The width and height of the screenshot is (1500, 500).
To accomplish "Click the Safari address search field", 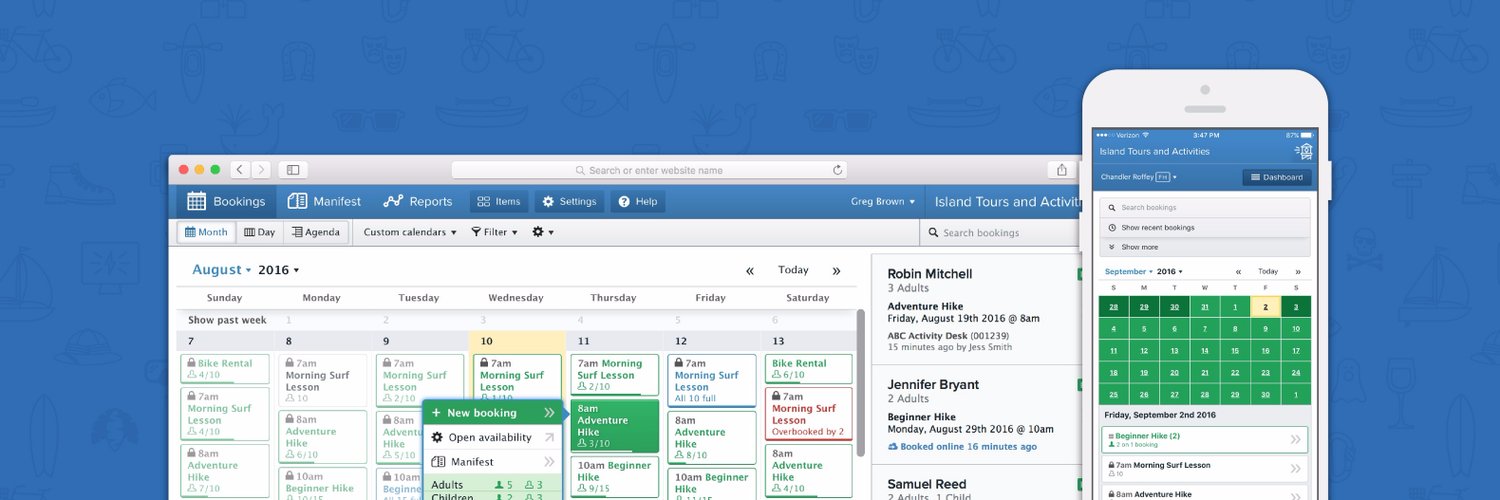I will pyautogui.click(x=649, y=170).
